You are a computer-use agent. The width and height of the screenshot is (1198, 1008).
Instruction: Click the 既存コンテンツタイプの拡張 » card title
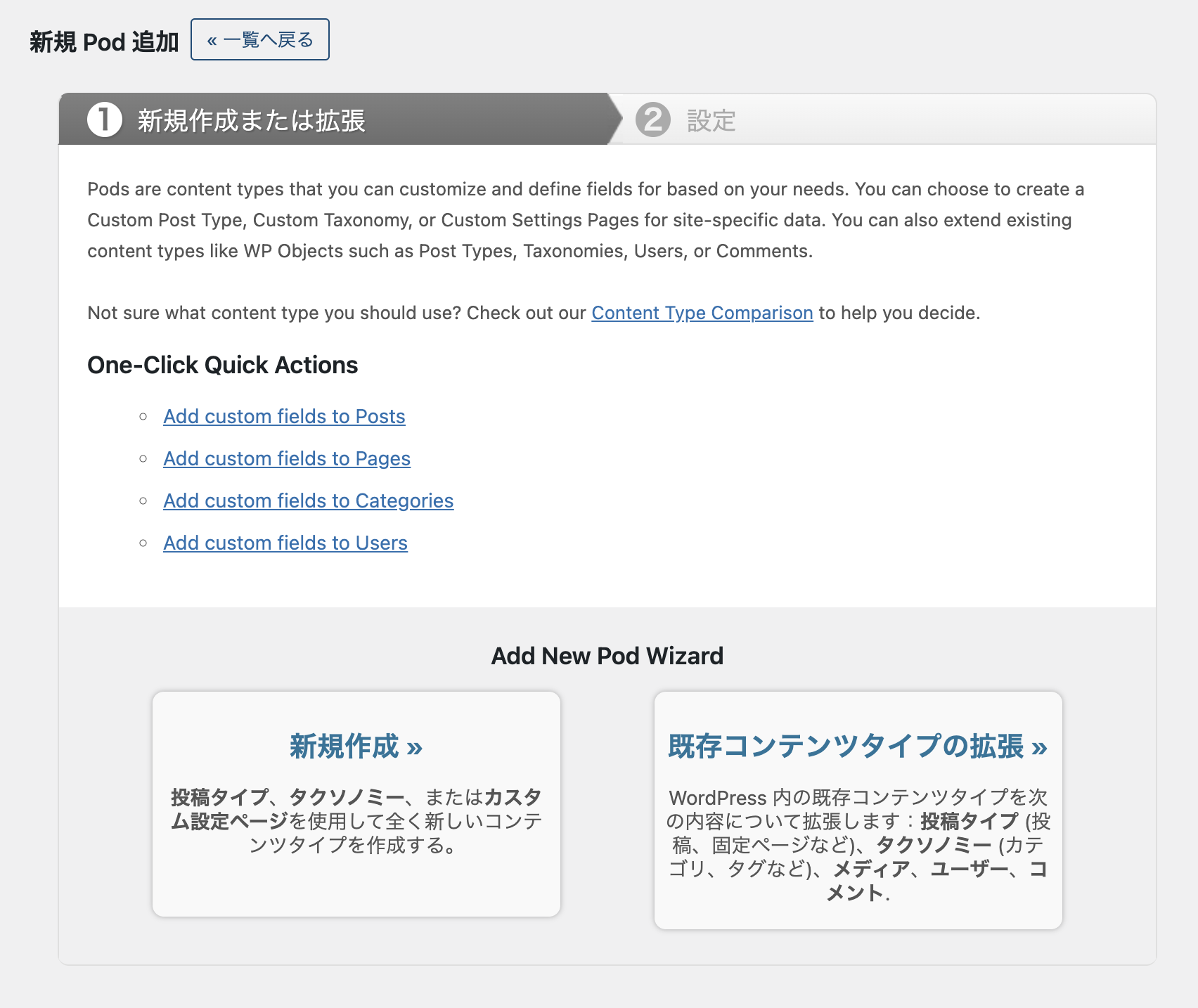(858, 746)
